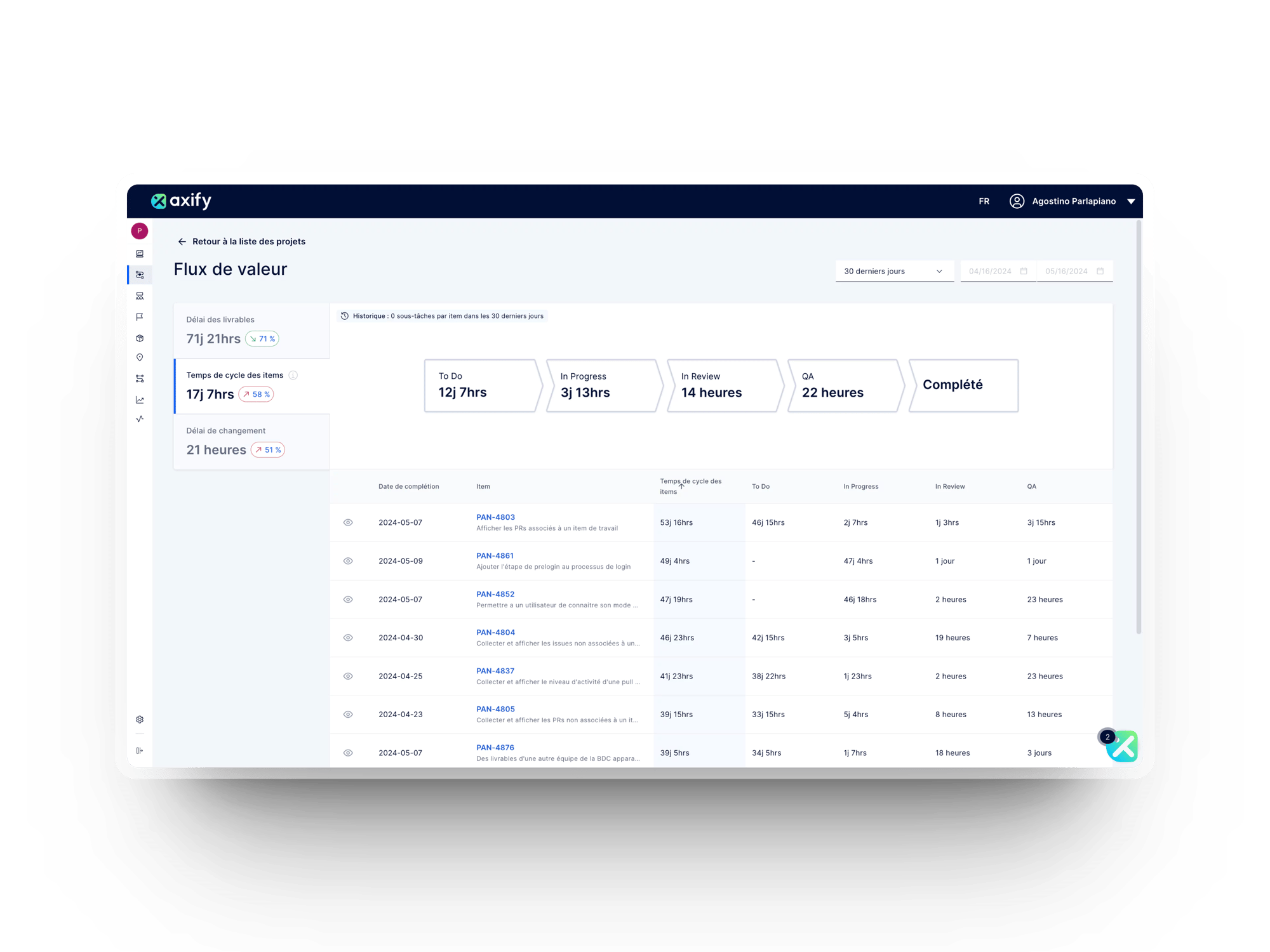The height and width of the screenshot is (952, 1270).
Task: Open the dashboard metrics panel icon
Action: point(140,254)
